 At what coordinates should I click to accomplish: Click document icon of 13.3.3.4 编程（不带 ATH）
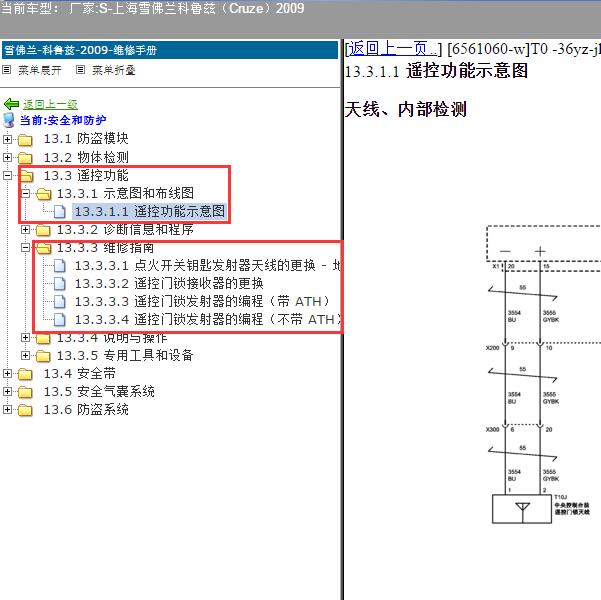(60, 320)
